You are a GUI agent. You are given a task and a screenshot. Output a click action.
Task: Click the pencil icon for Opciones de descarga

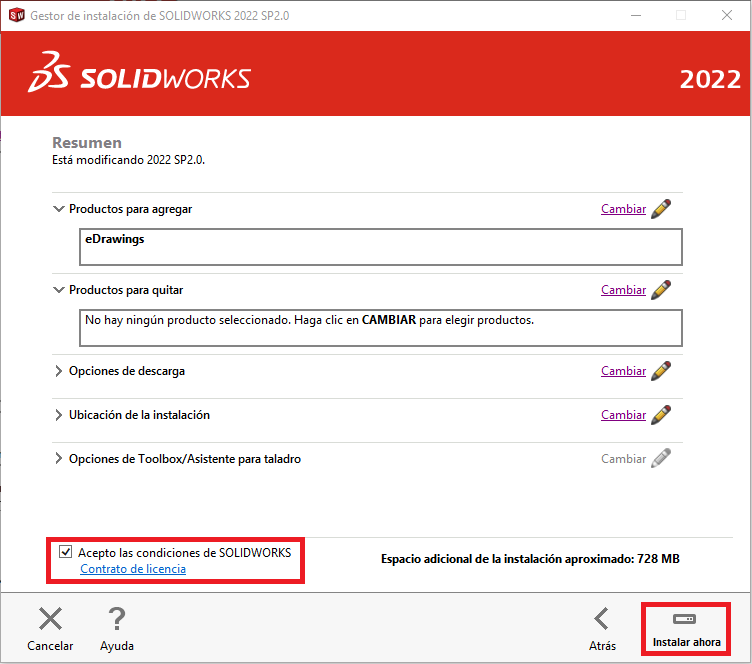pos(661,371)
